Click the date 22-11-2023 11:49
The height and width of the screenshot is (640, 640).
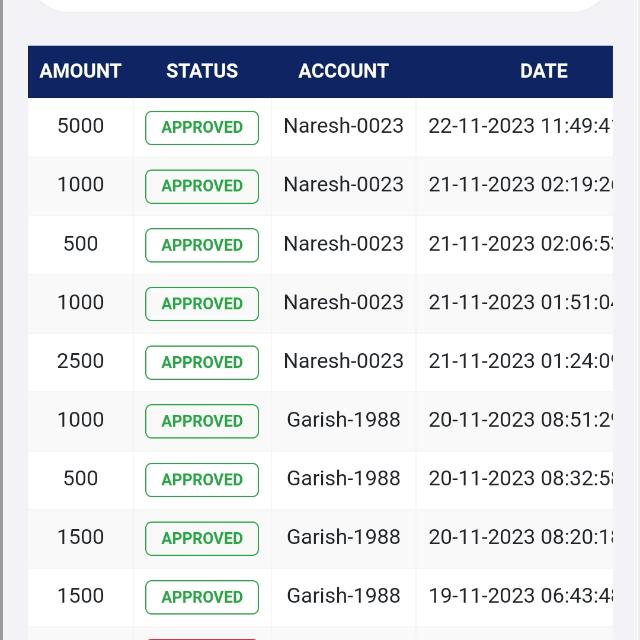point(520,126)
